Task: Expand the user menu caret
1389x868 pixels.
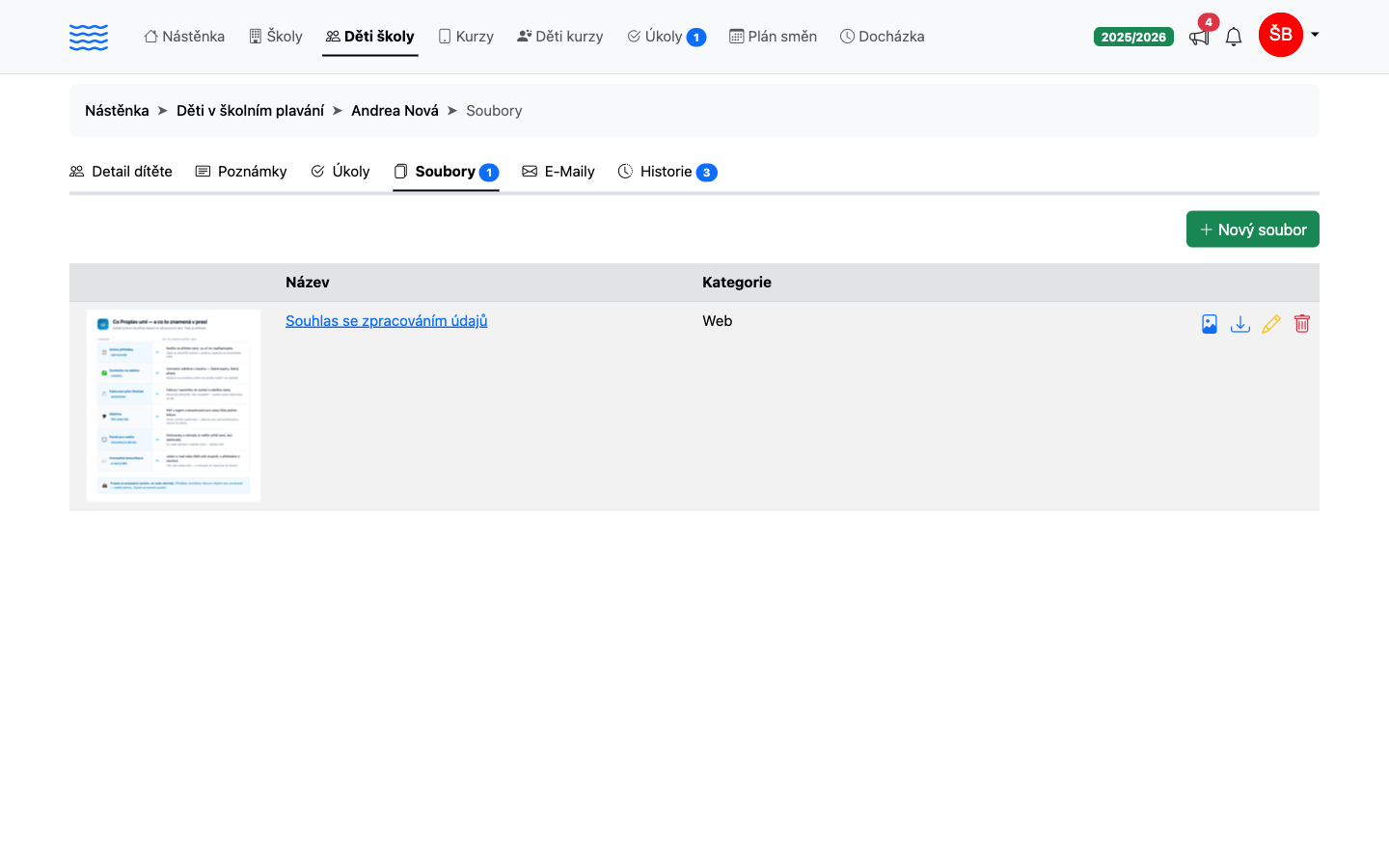Action: (x=1315, y=35)
